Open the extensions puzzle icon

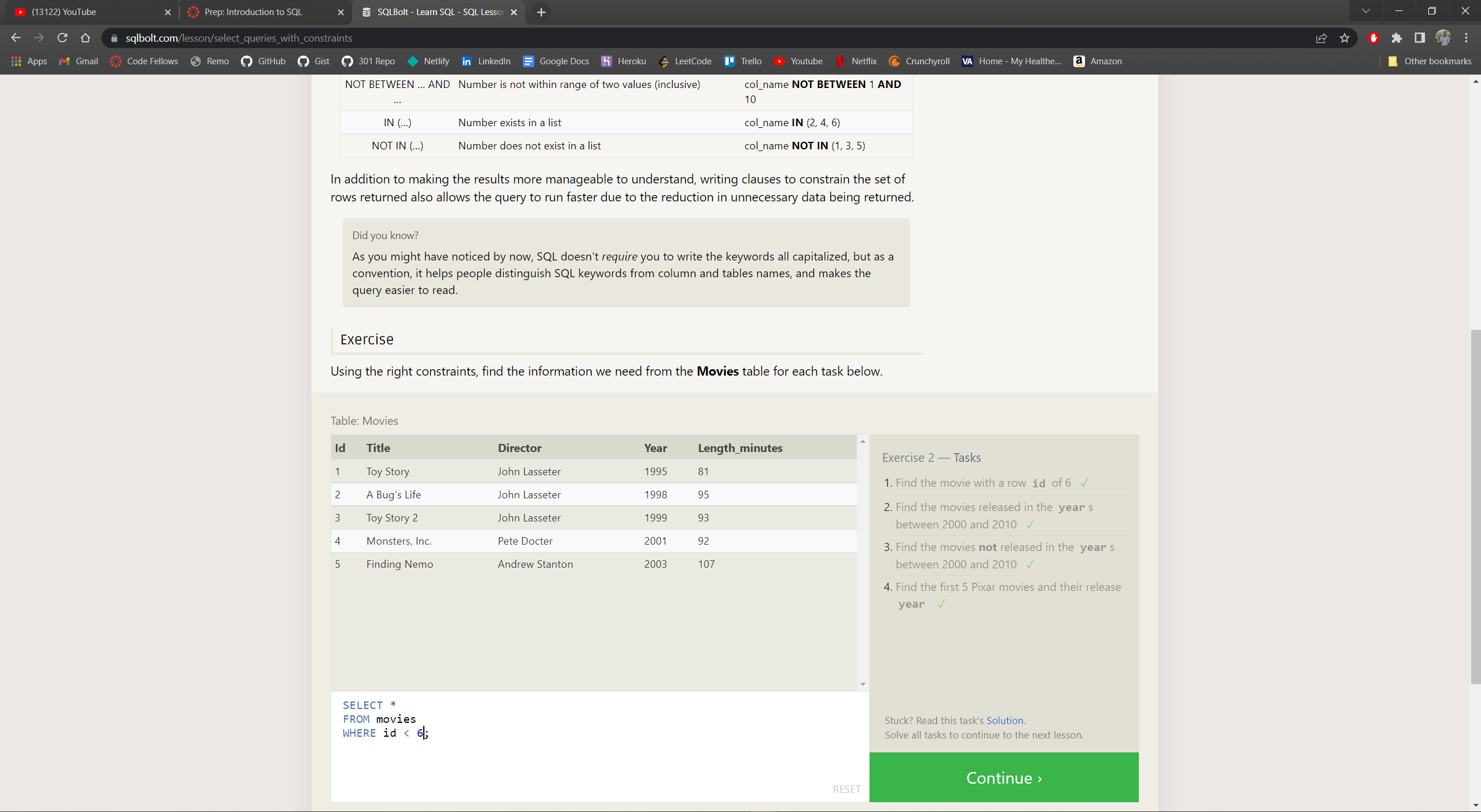(1396, 38)
